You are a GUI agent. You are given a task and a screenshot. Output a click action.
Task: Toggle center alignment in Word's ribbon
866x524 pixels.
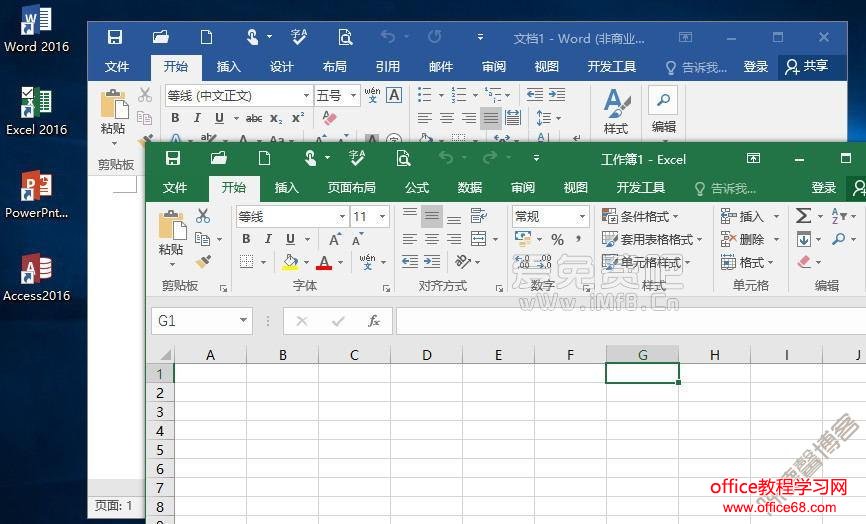pyautogui.click(x=446, y=118)
